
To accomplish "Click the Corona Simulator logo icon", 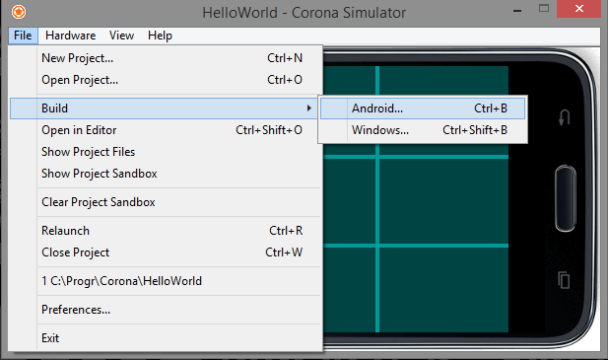I will (x=19, y=12).
